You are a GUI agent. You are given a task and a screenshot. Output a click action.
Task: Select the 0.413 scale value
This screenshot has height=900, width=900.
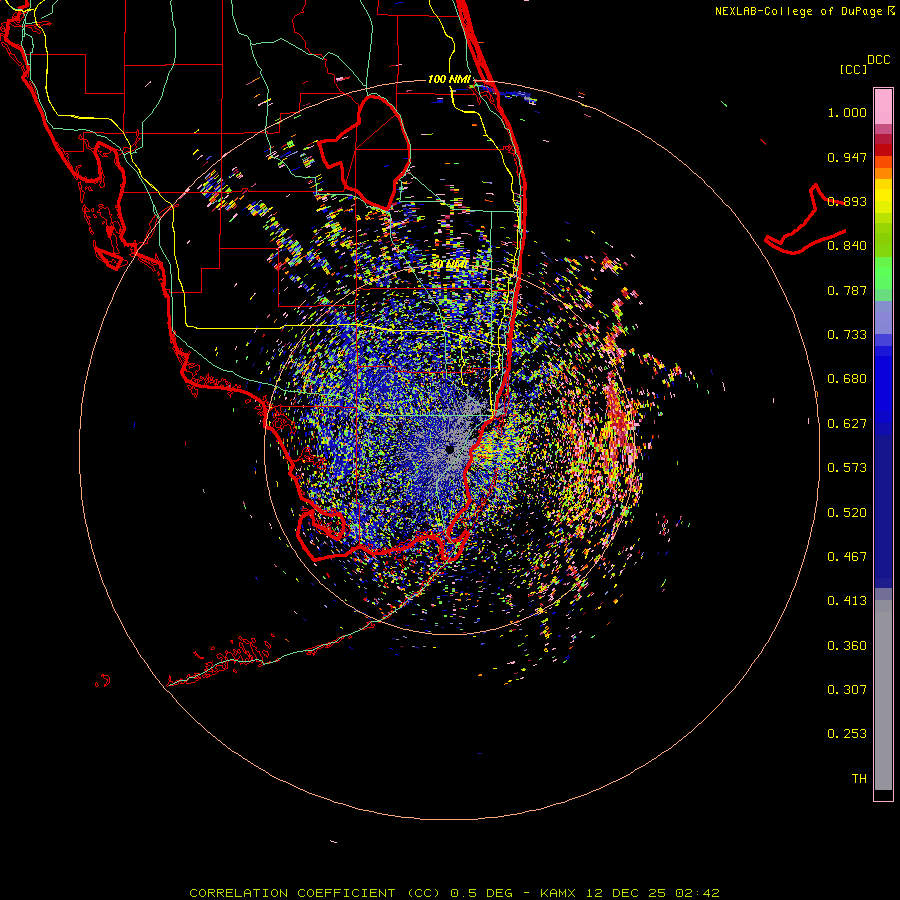(x=847, y=601)
